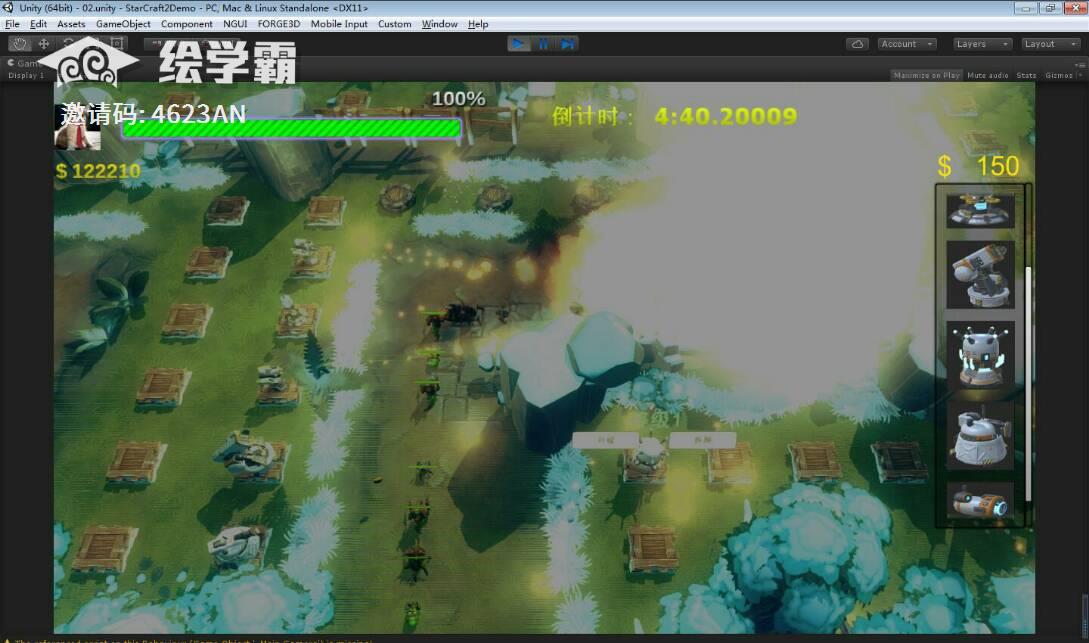Open the Gizmos dropdown arrow

1079,75
